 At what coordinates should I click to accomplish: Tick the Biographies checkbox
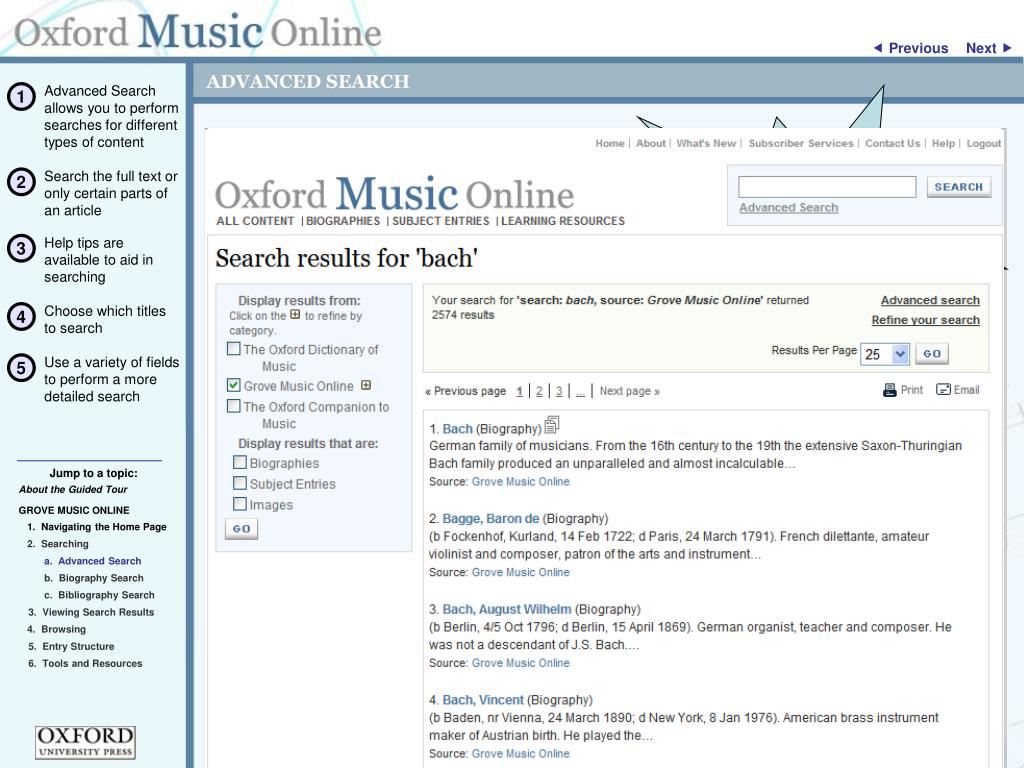[x=240, y=462]
